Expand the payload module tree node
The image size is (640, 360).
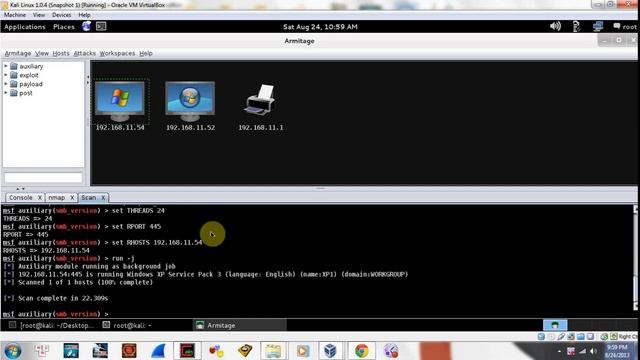(x=6, y=84)
